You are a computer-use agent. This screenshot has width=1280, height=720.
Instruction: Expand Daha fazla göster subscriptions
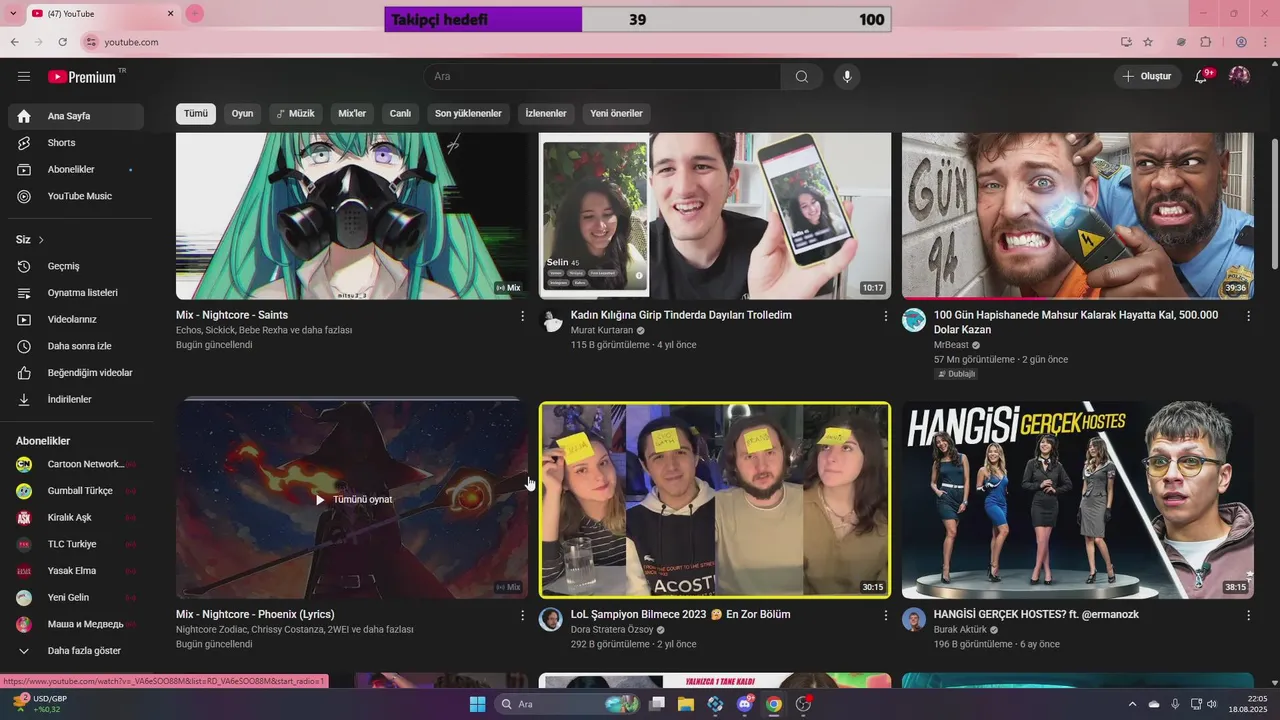tap(76, 651)
